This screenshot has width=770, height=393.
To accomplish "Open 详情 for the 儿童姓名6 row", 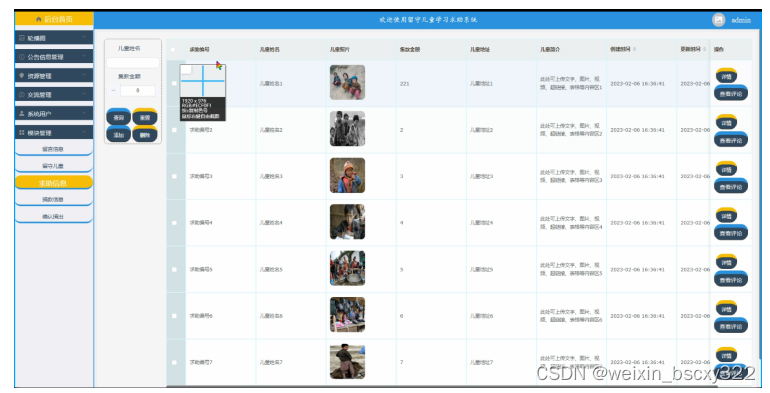I will tap(726, 309).
